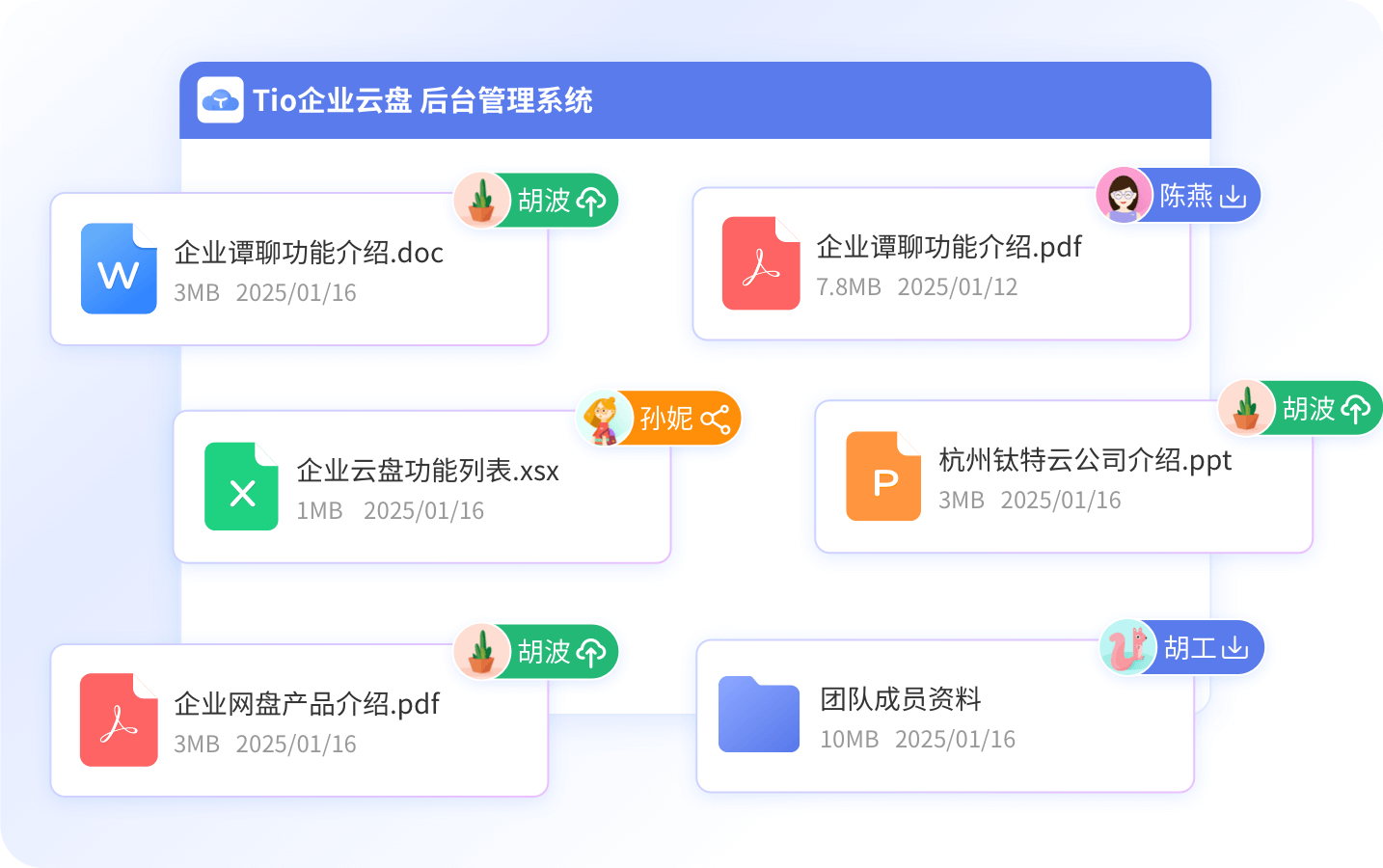
Task: Click 胡波 name on badge above 企业谭聊功能介绍.doc
Action: pyautogui.click(x=544, y=201)
